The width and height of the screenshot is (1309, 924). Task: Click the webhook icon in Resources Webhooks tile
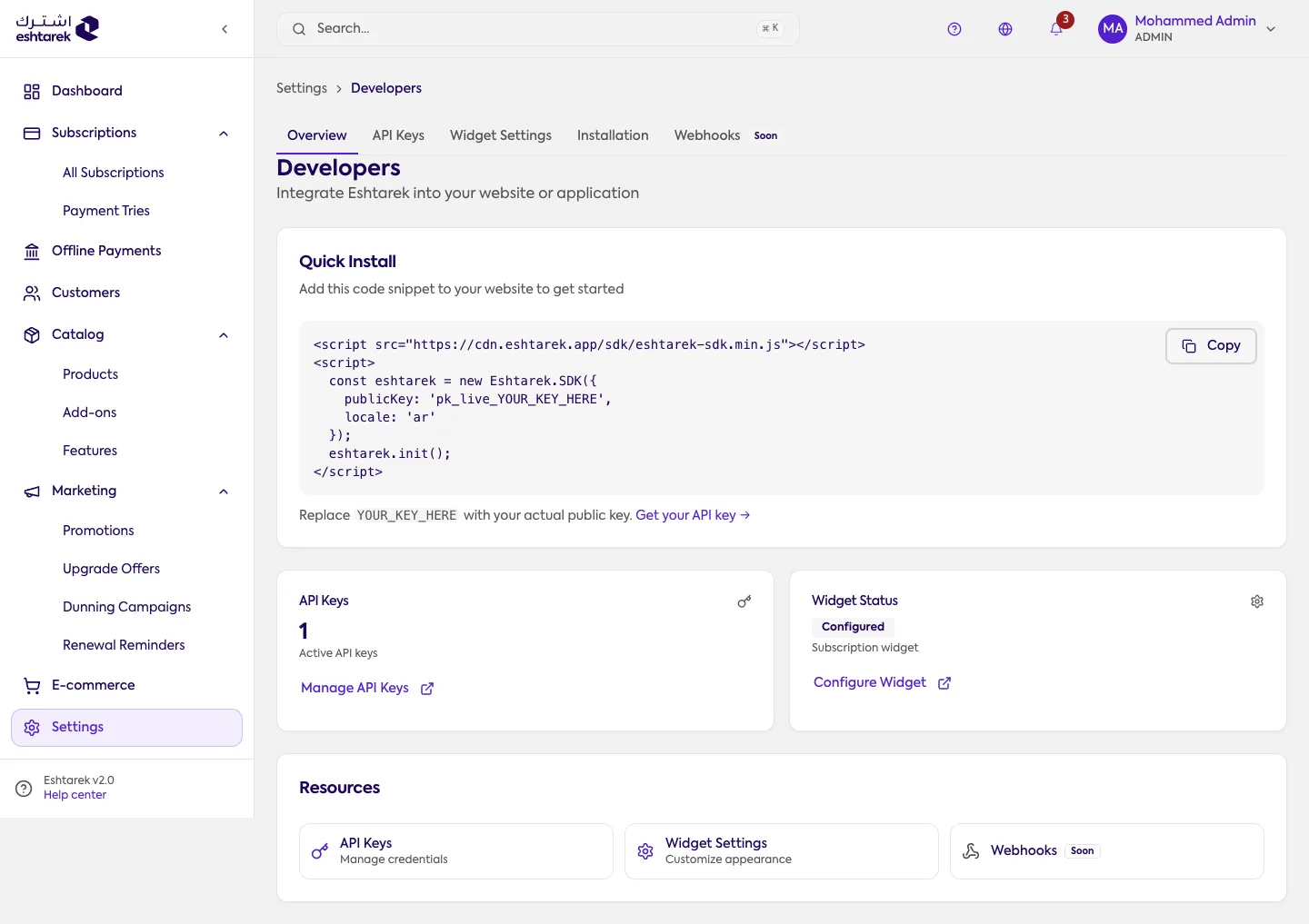coord(971,851)
